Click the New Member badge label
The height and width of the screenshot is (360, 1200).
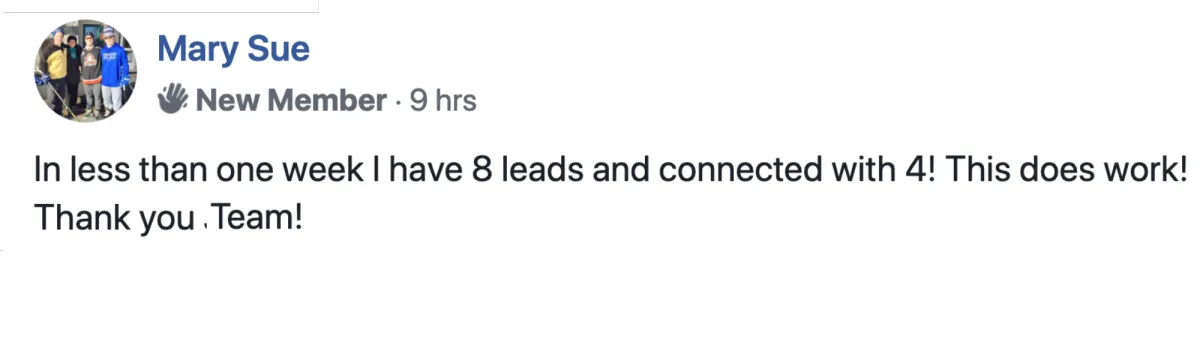[291, 100]
